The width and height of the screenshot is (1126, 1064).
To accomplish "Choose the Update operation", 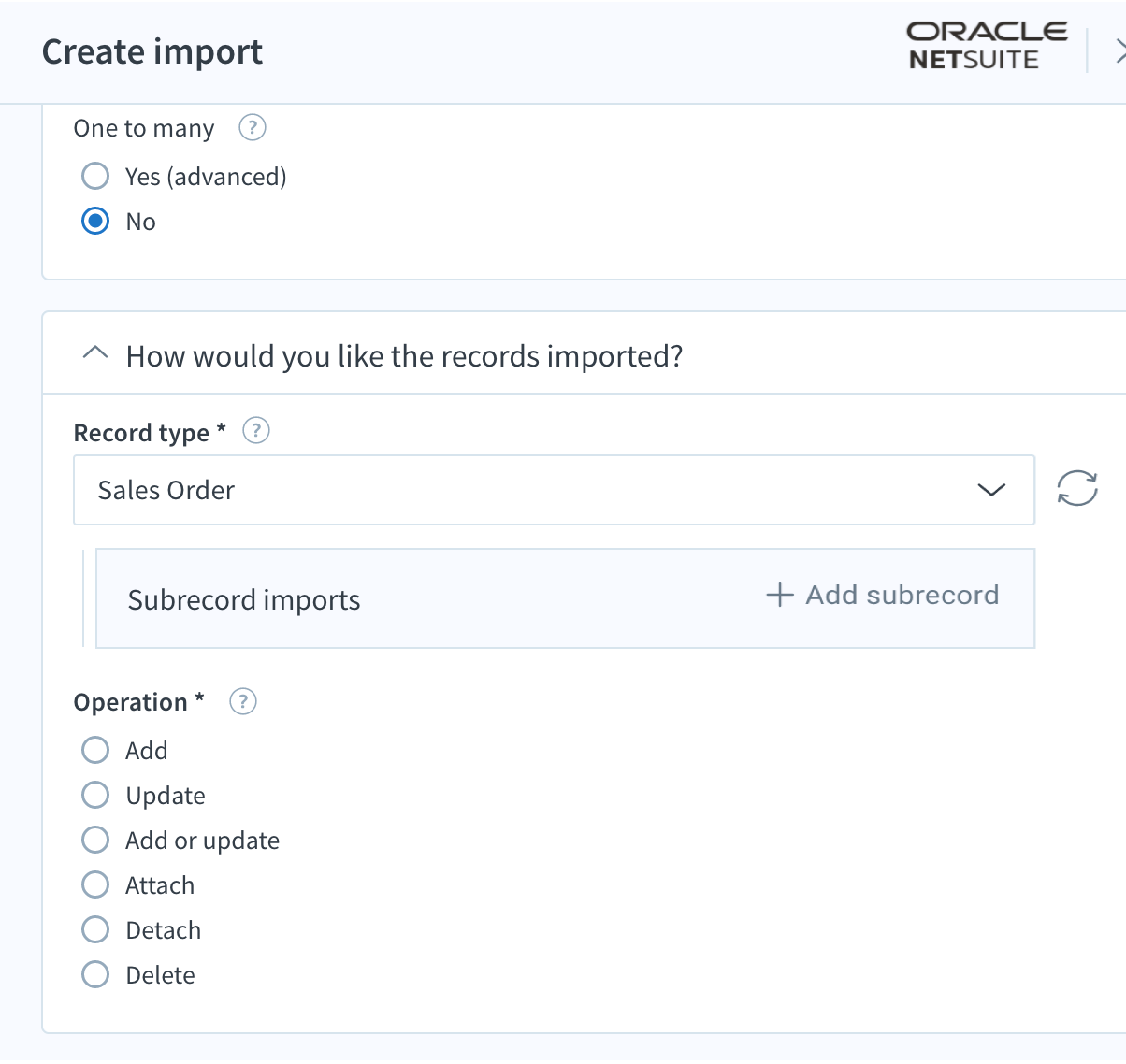I will pyautogui.click(x=94, y=795).
